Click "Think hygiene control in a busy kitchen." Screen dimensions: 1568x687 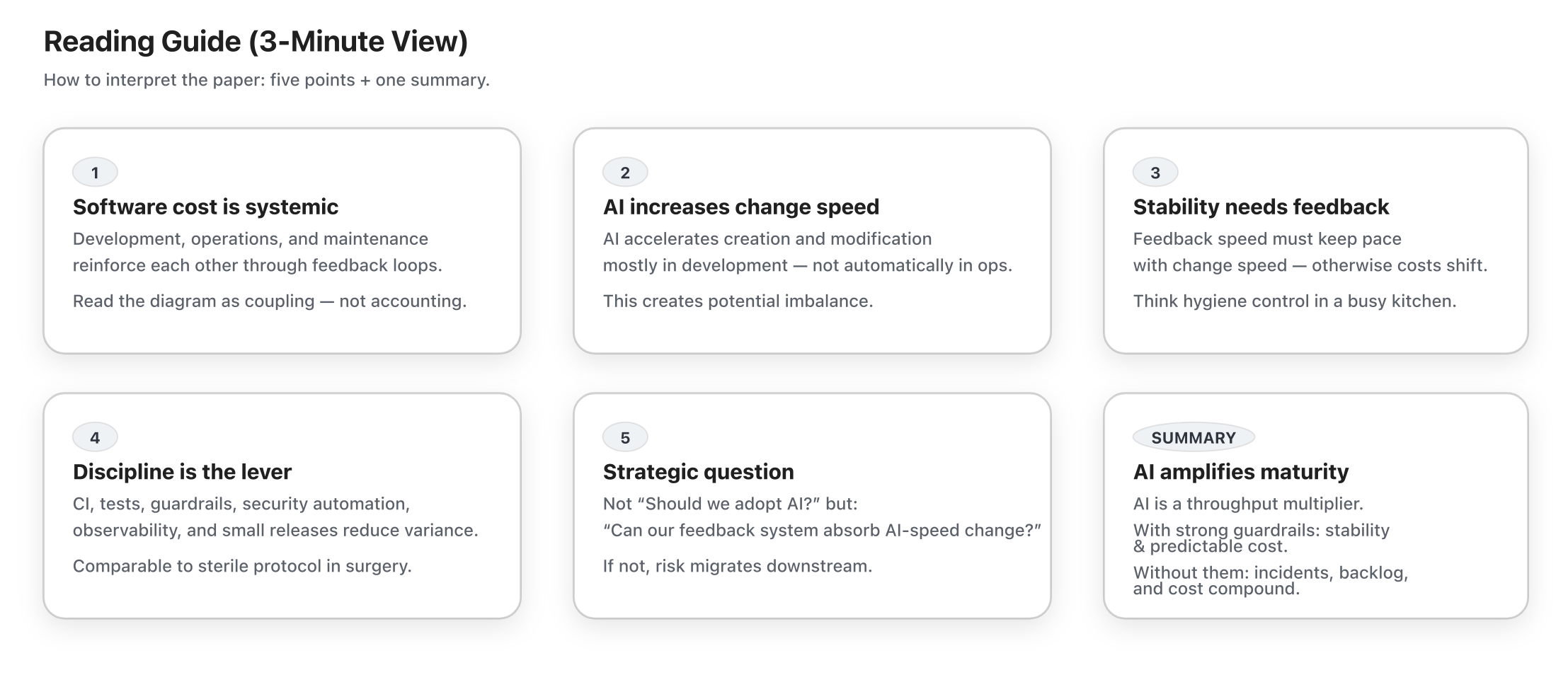point(1294,301)
